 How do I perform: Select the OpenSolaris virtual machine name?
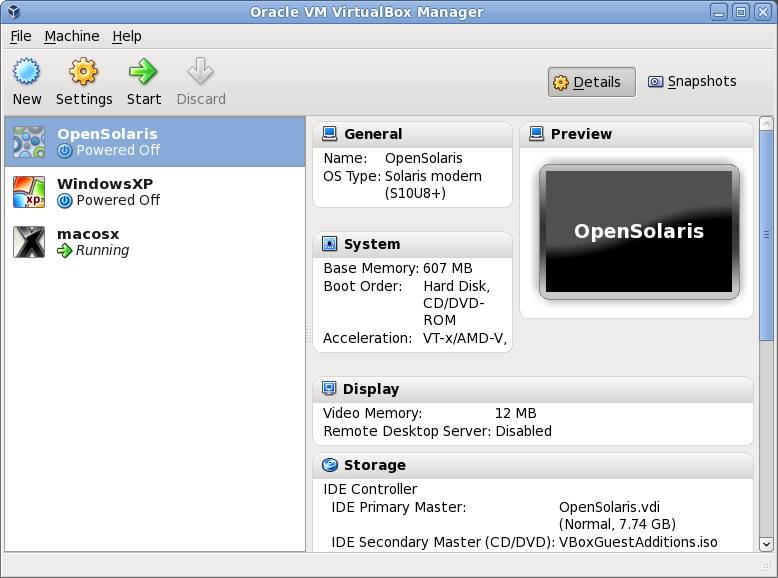pos(107,134)
